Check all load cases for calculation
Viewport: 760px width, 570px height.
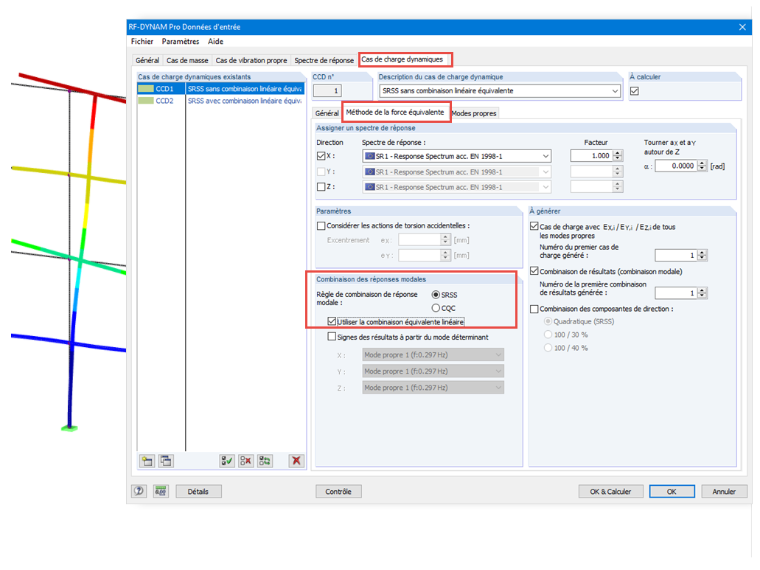click(x=226, y=460)
